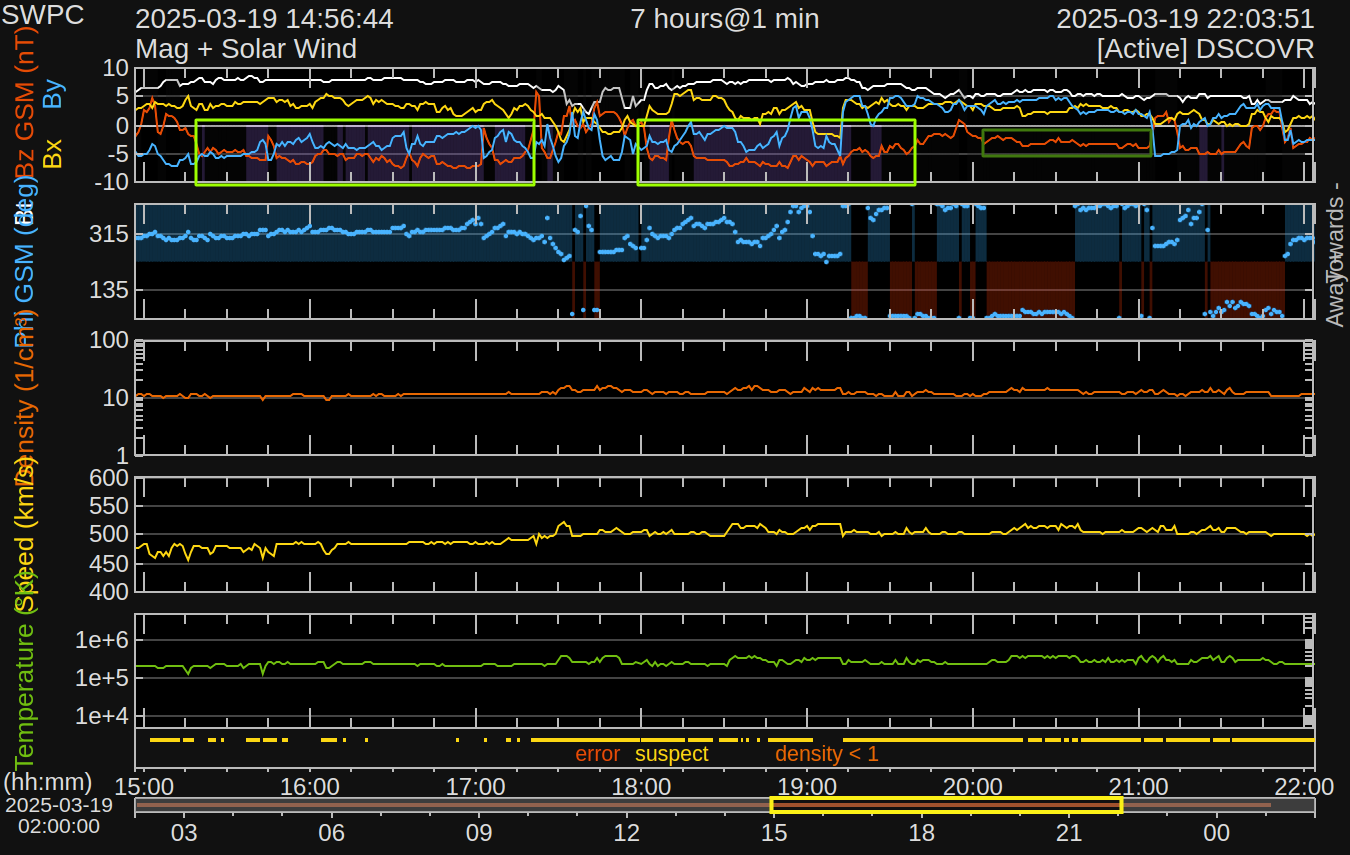Click the 17:00 time tick label
This screenshot has height=855, width=1350.
click(x=476, y=785)
